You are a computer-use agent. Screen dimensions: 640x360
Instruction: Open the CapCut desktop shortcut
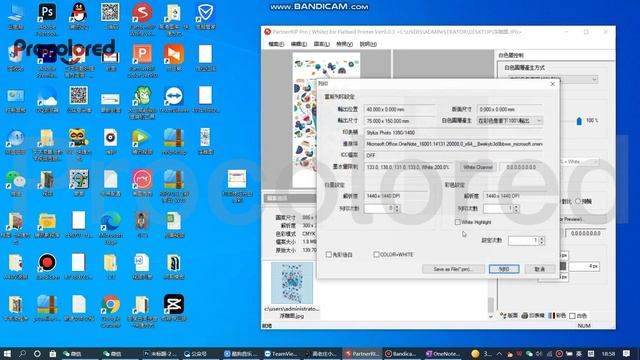[174, 305]
